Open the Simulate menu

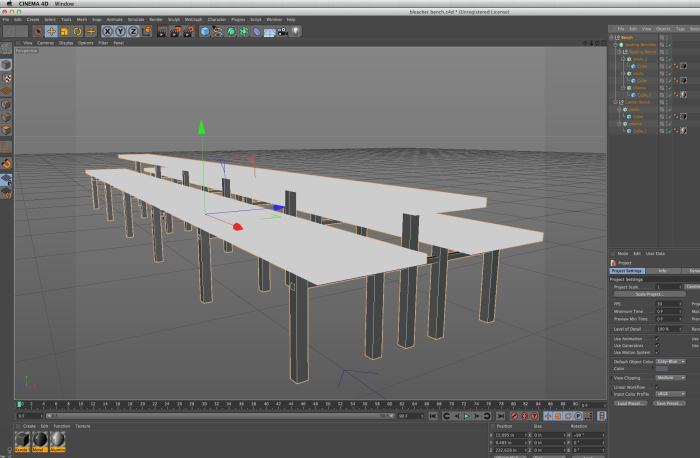click(136, 20)
